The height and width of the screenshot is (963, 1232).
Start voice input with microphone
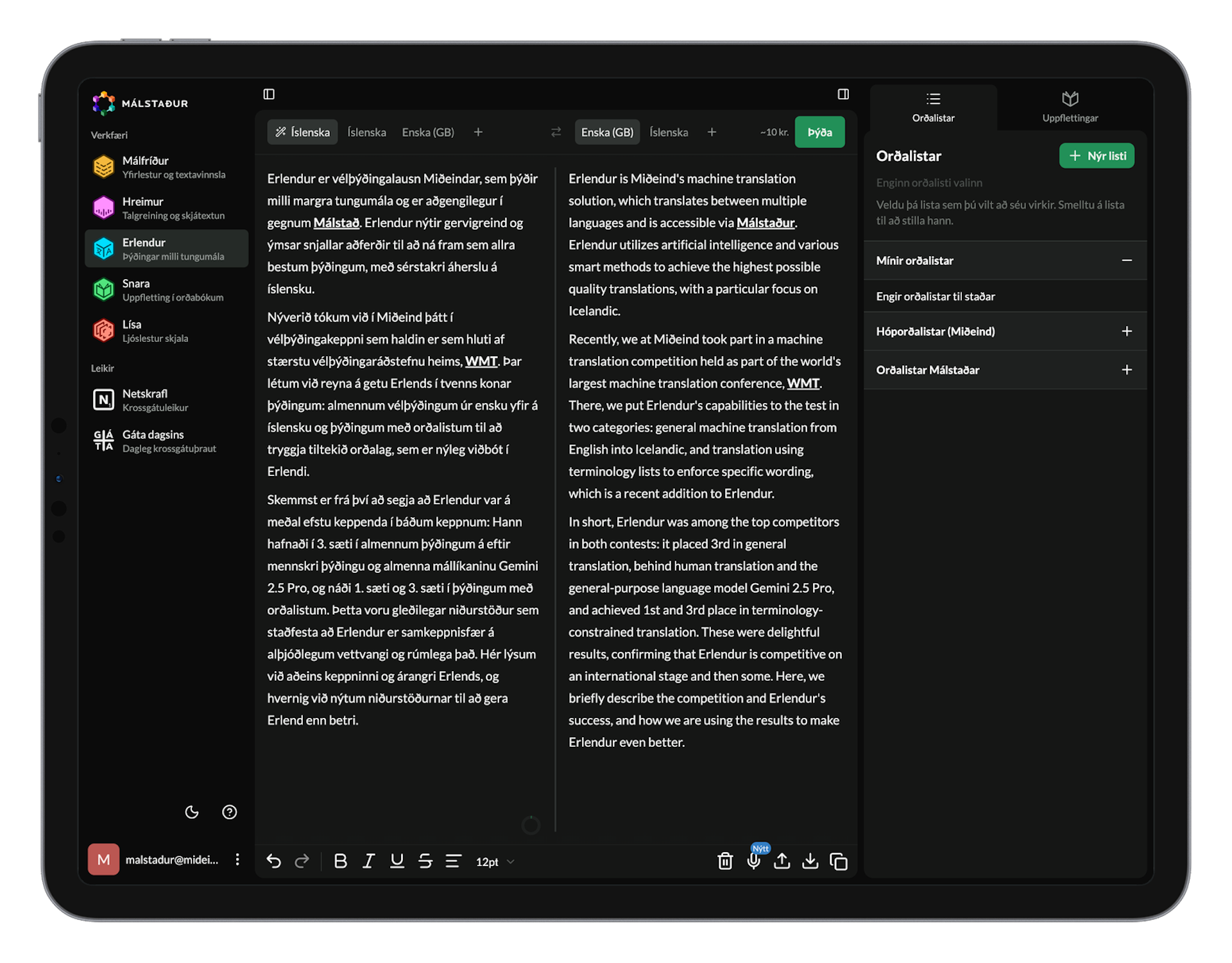tap(754, 861)
